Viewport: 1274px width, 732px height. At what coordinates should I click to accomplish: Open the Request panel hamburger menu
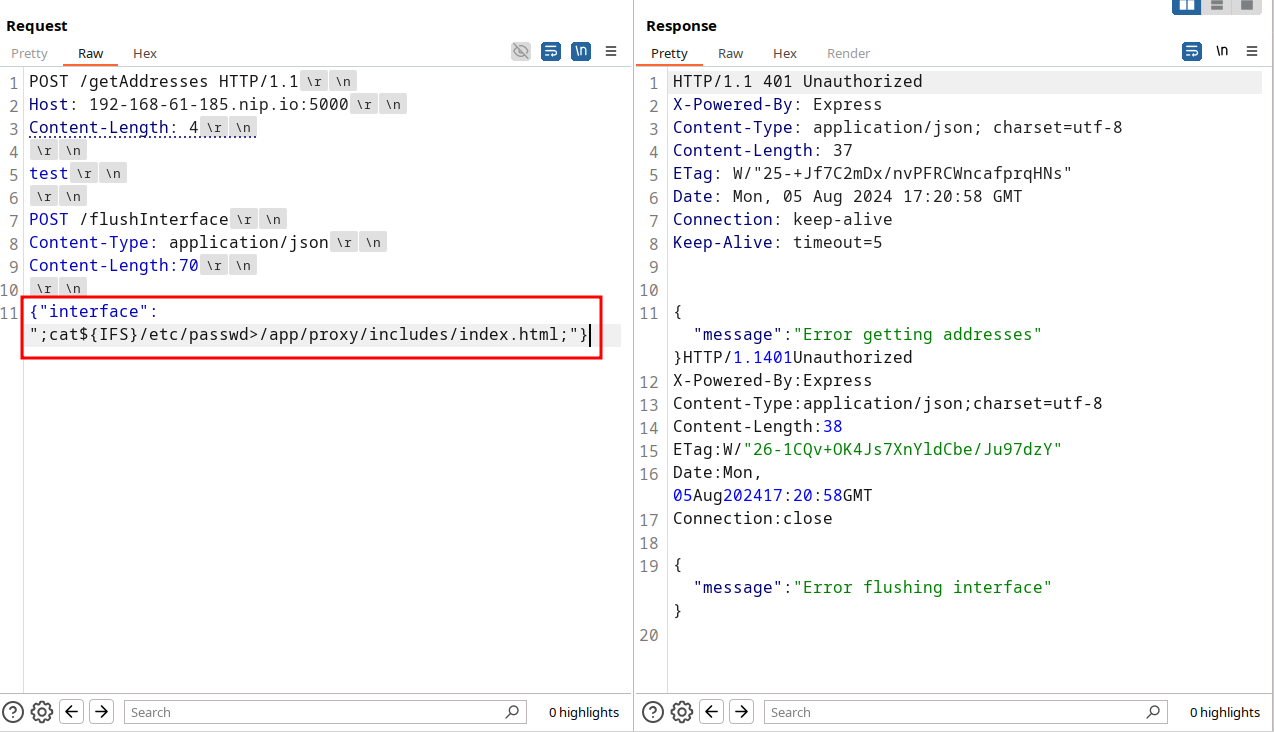pyautogui.click(x=611, y=51)
